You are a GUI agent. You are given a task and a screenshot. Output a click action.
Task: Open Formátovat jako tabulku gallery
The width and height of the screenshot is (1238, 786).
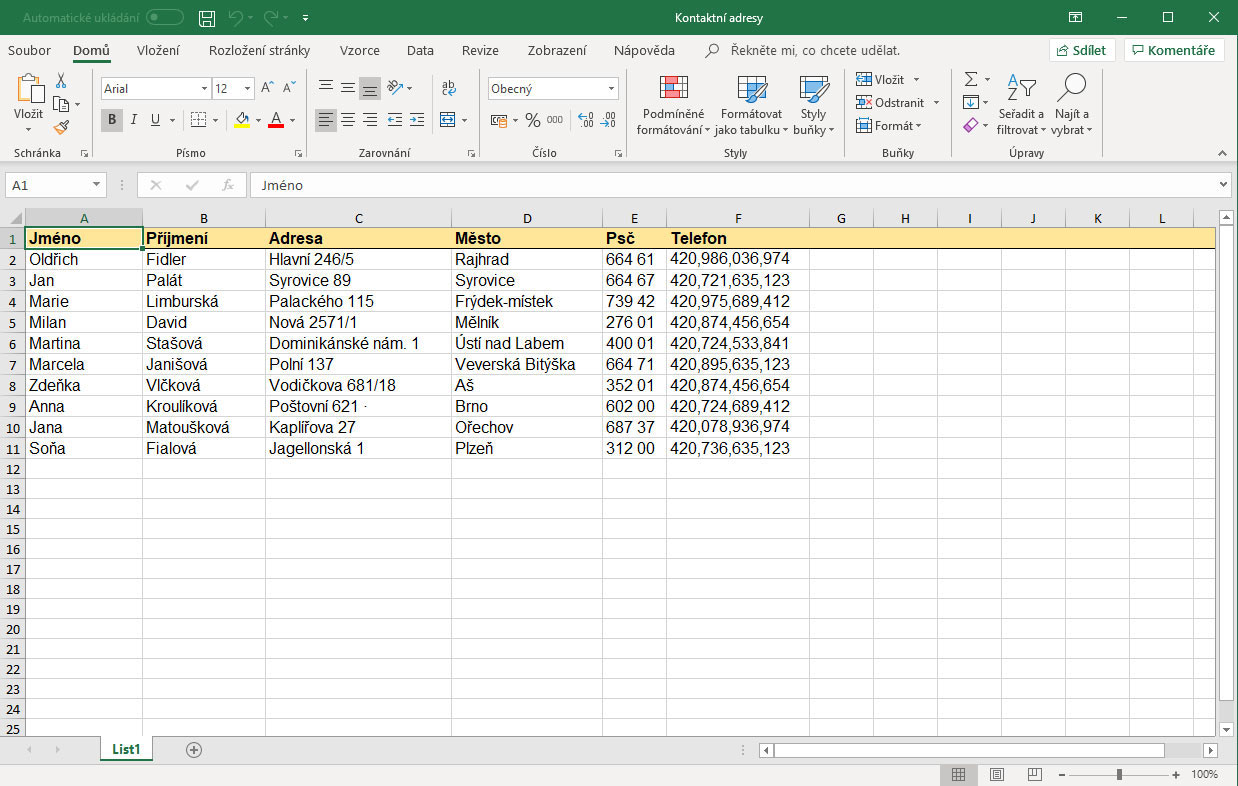click(x=751, y=106)
